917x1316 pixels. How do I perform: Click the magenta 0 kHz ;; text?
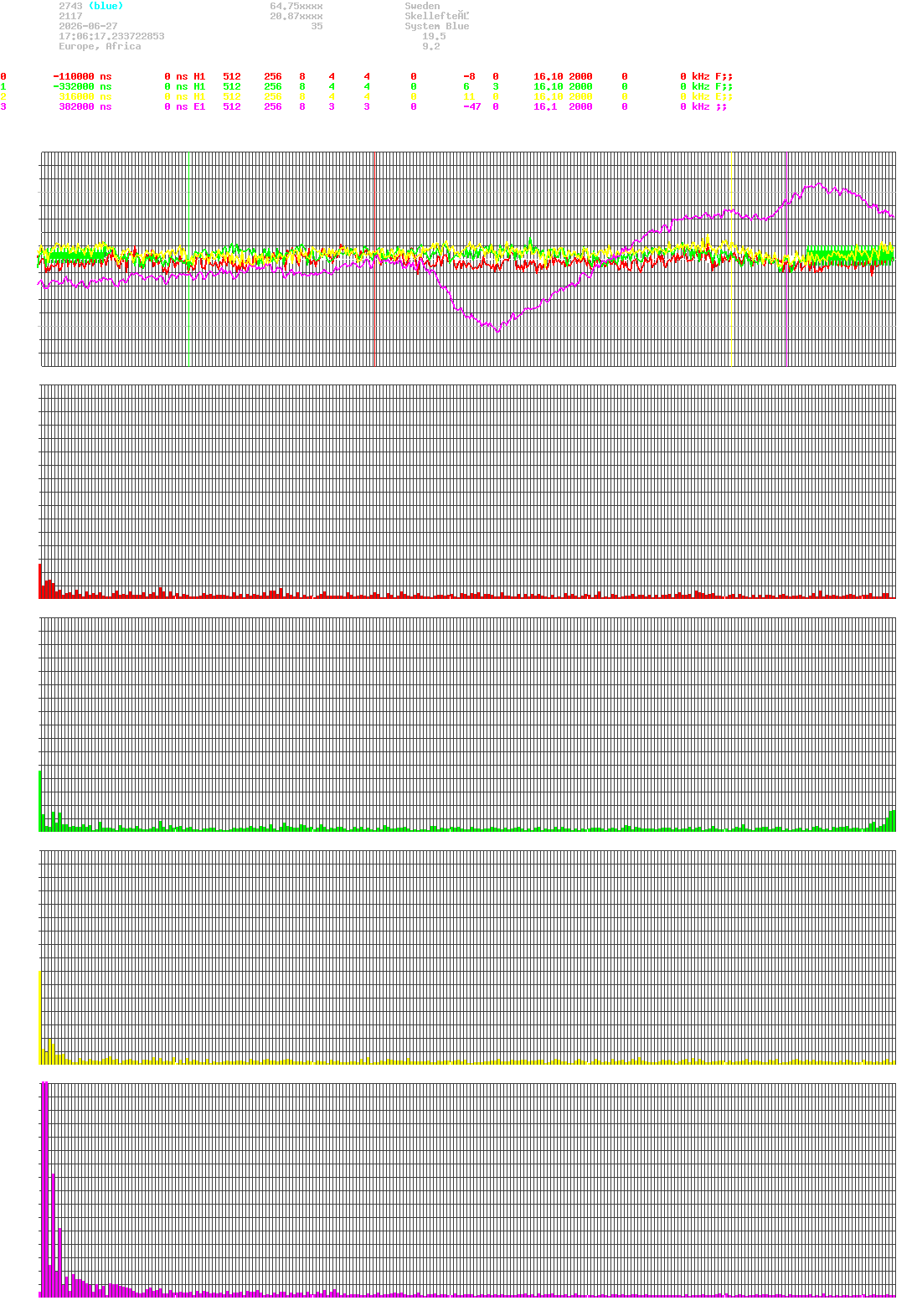click(703, 106)
